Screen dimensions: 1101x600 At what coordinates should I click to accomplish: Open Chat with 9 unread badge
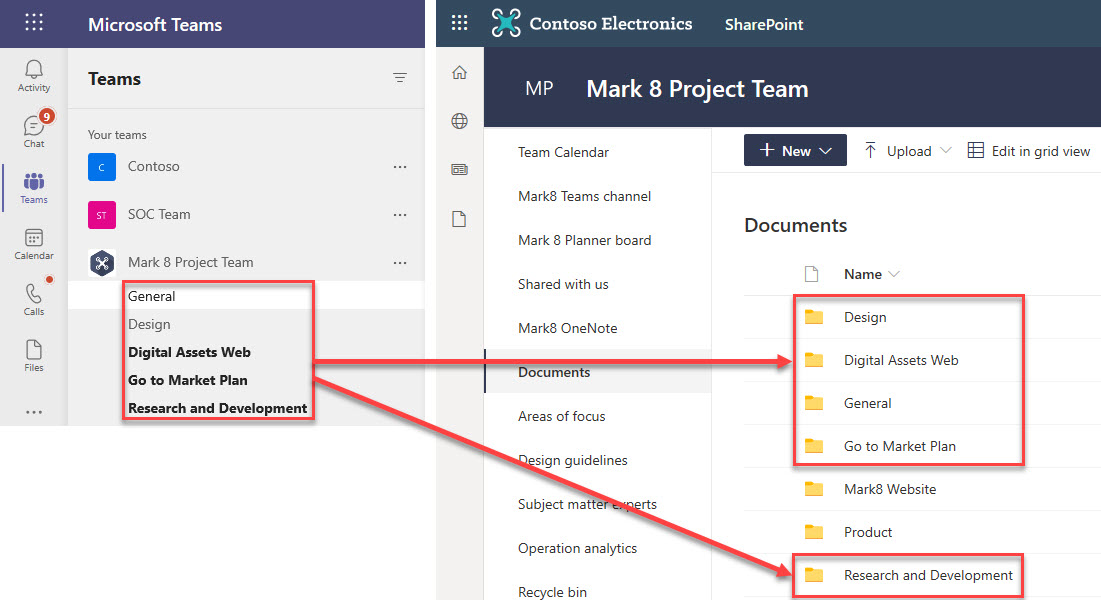click(34, 131)
